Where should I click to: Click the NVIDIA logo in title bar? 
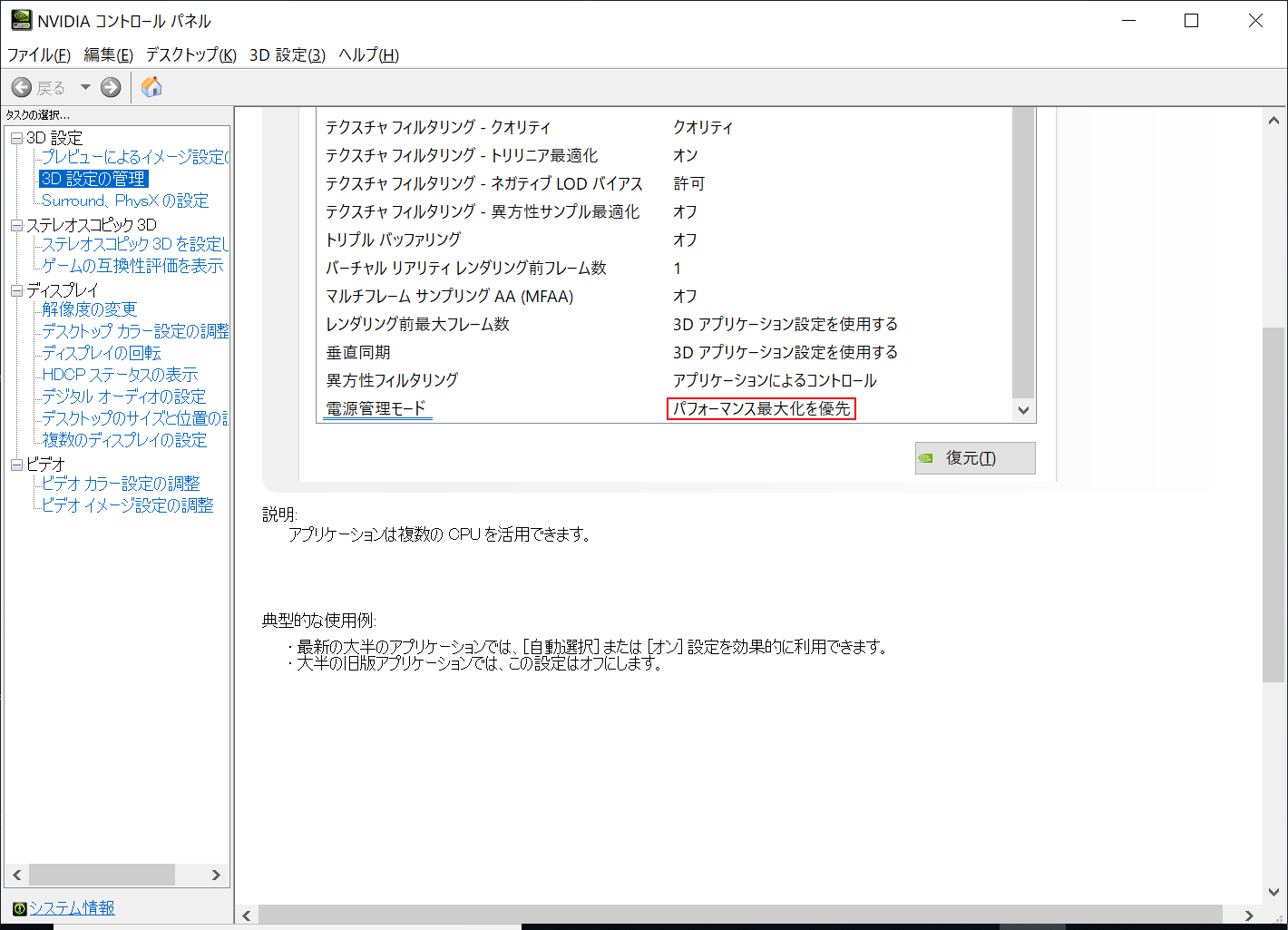pyautogui.click(x=21, y=20)
